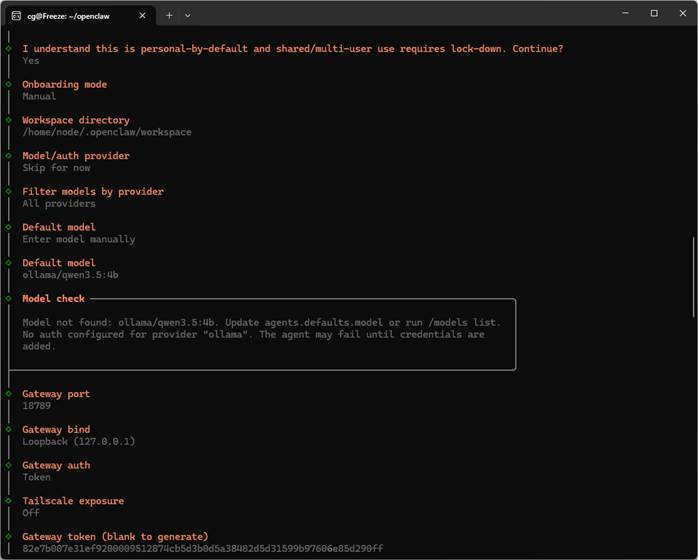
Task: Click the diamond marker beside Workspace directory
Action: (9, 120)
